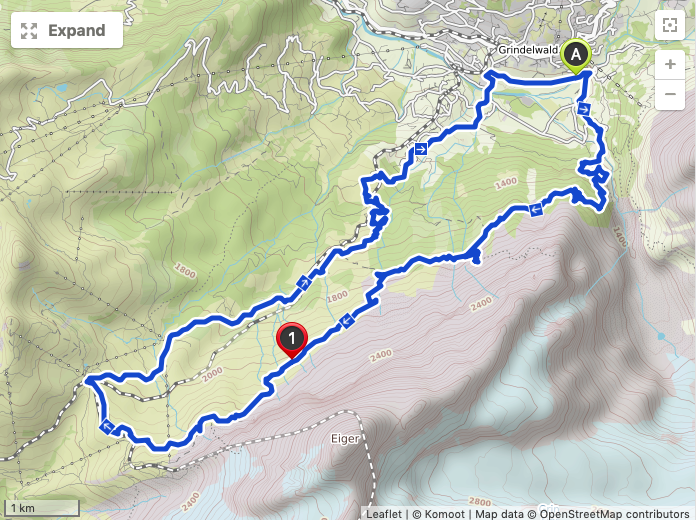Select the left arrow near the 1400 contour
This screenshot has height=520, width=696.
pos(536,209)
